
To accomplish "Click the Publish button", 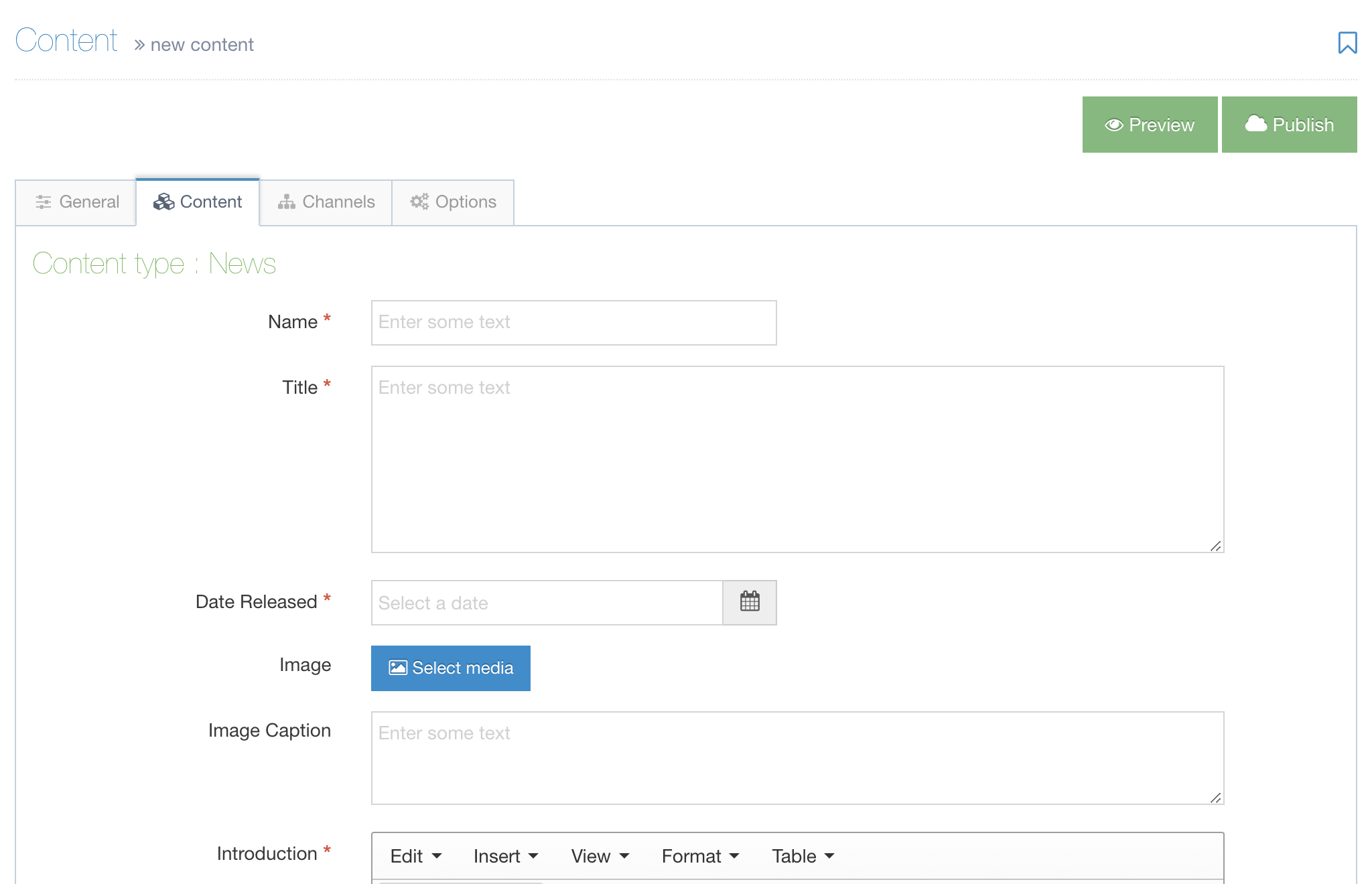I will (x=1289, y=125).
